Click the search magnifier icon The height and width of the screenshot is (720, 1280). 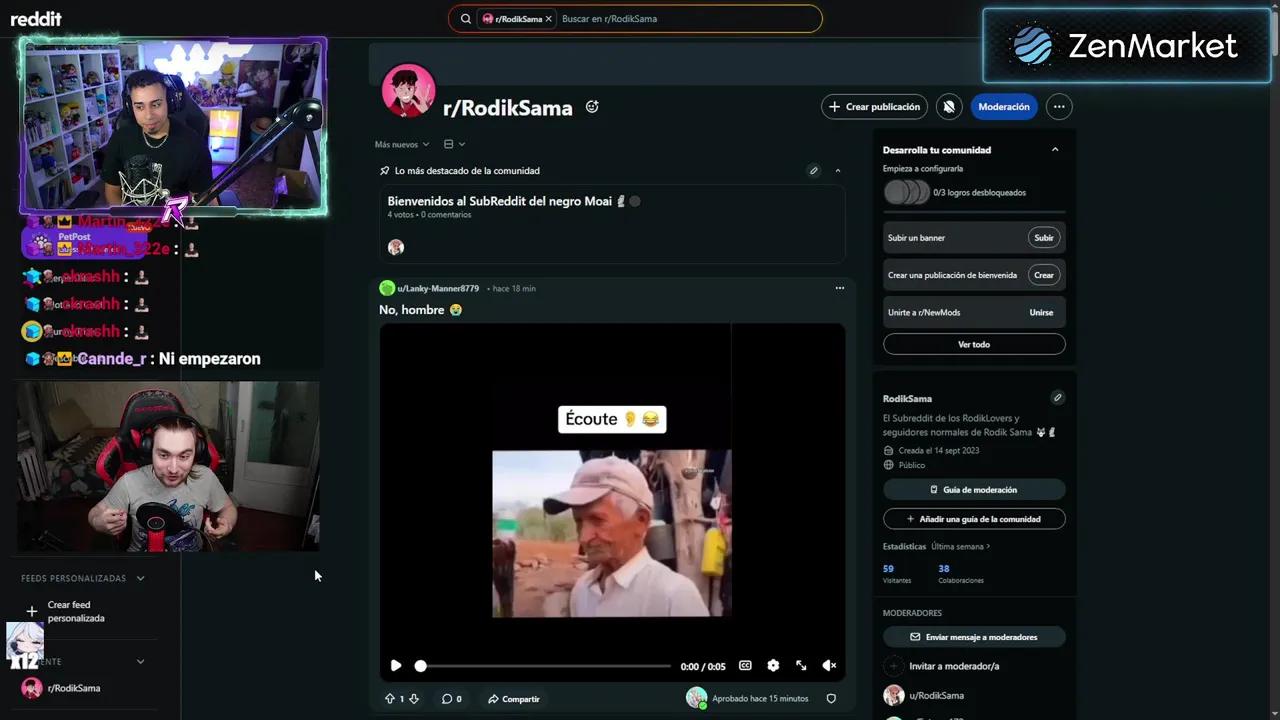pos(466,19)
